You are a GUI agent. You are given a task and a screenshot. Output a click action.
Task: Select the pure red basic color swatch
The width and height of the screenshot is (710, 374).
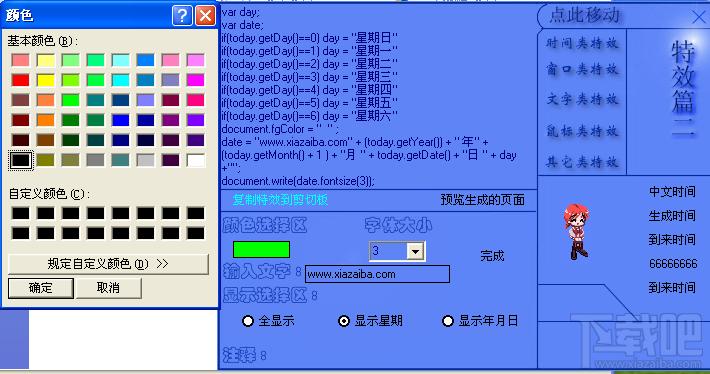tap(21, 80)
